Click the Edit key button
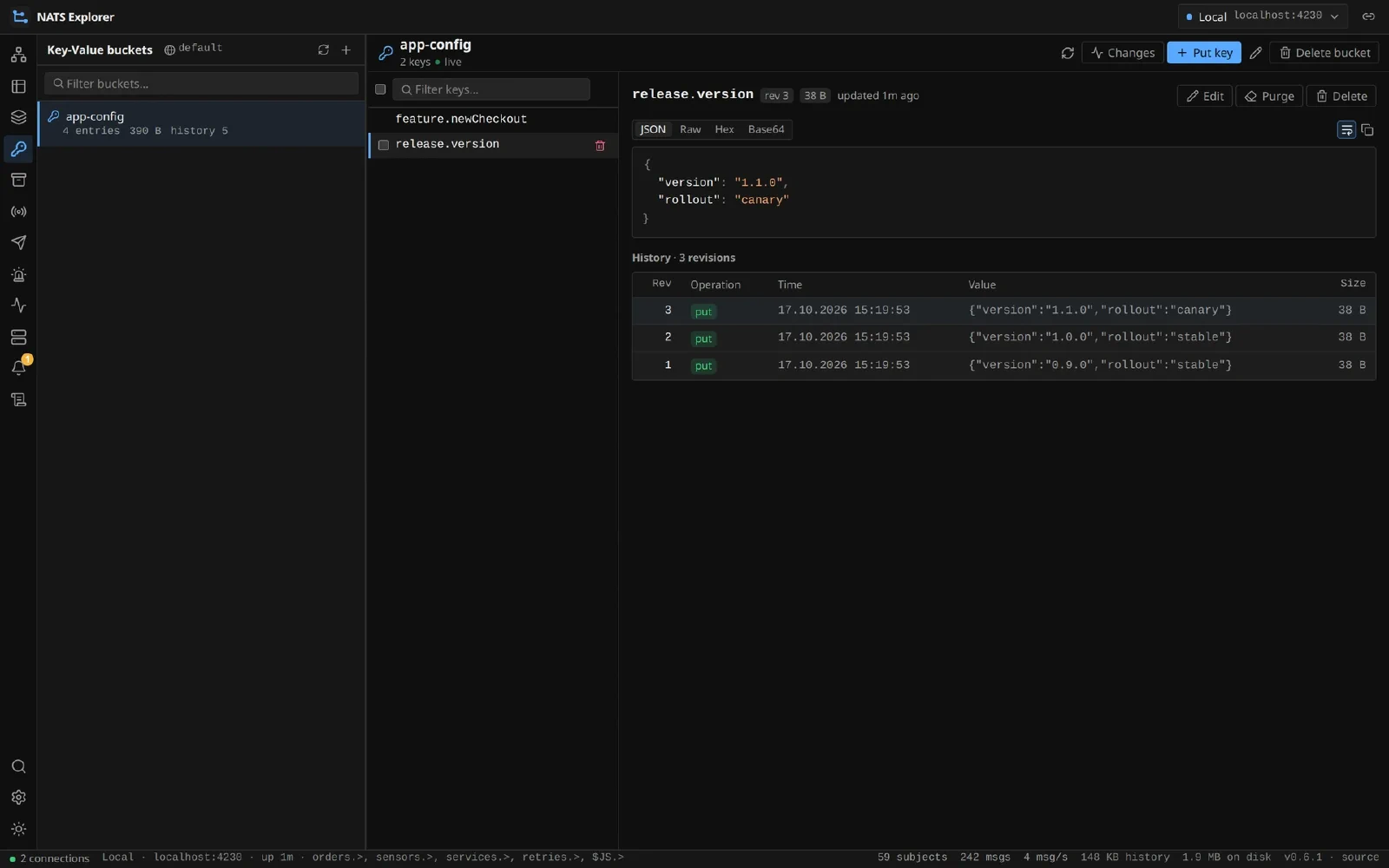The image size is (1389, 868). [x=1205, y=96]
